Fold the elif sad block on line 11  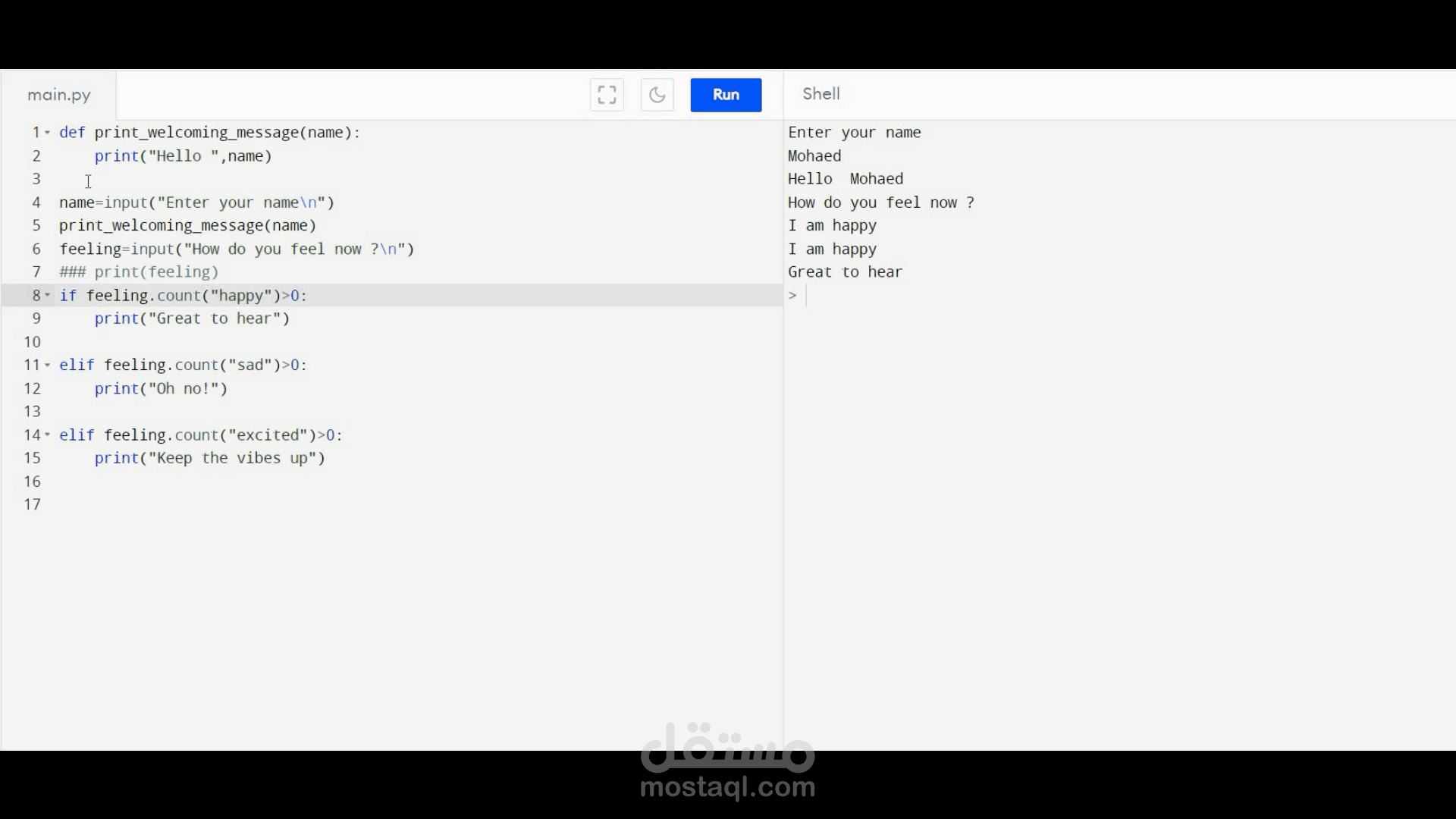point(48,365)
